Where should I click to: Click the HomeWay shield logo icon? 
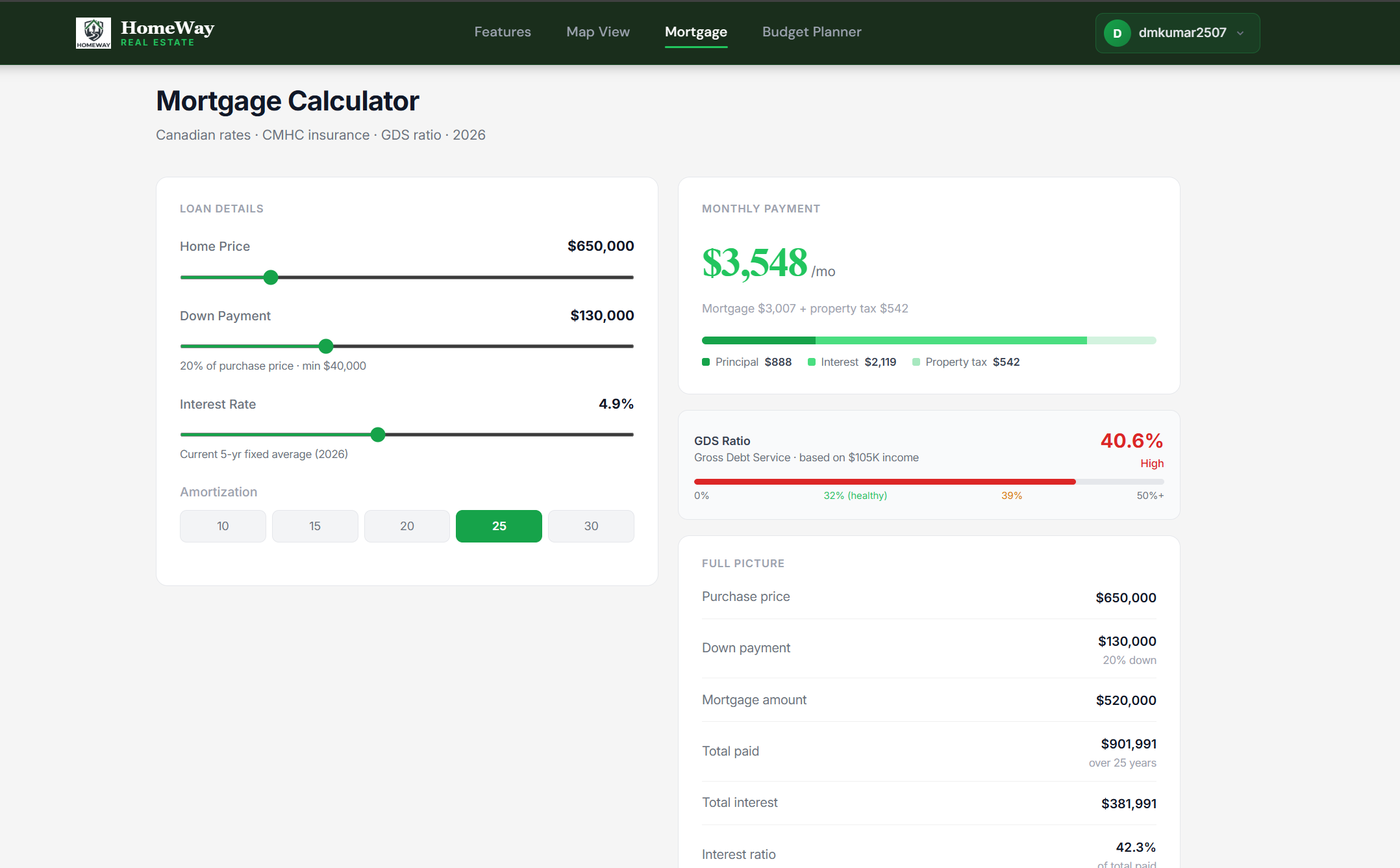pyautogui.click(x=94, y=32)
